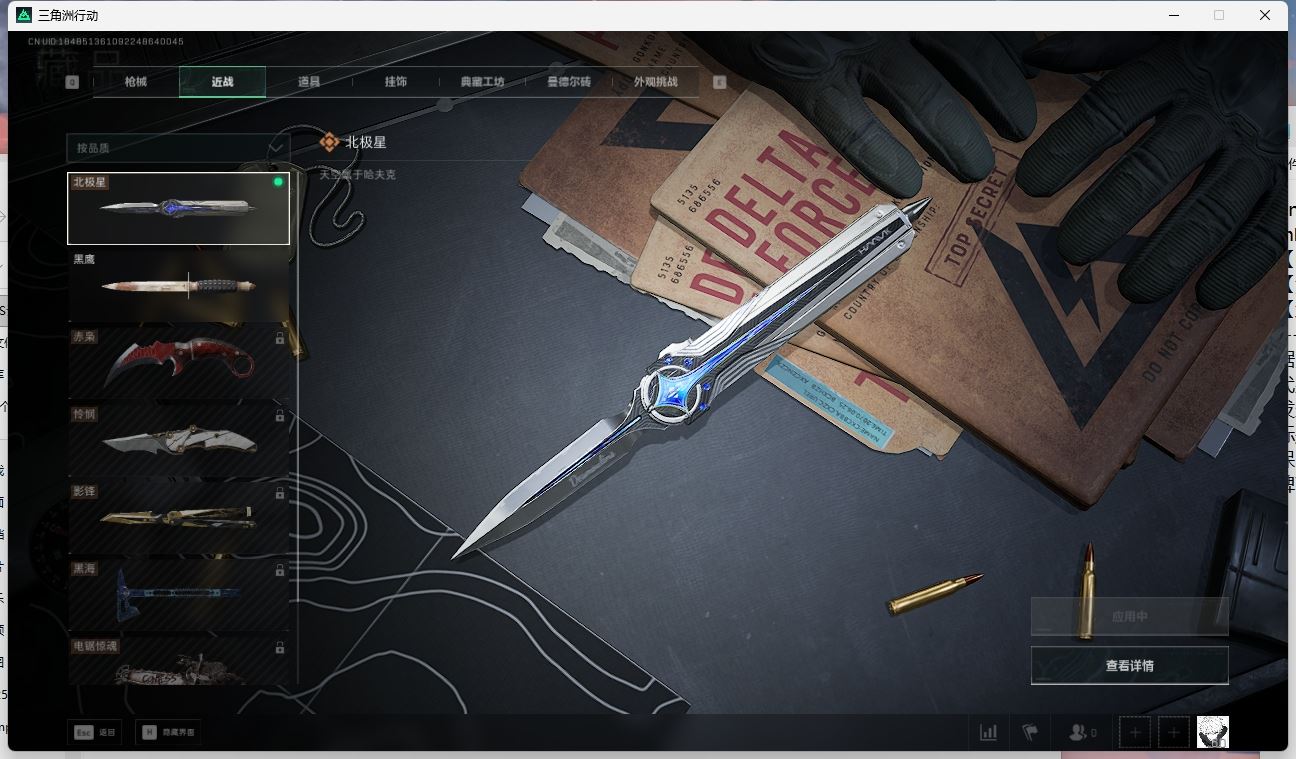Image resolution: width=1296 pixels, height=759 pixels.
Task: Click the Q key previous-tab icon
Action: pyautogui.click(x=72, y=82)
